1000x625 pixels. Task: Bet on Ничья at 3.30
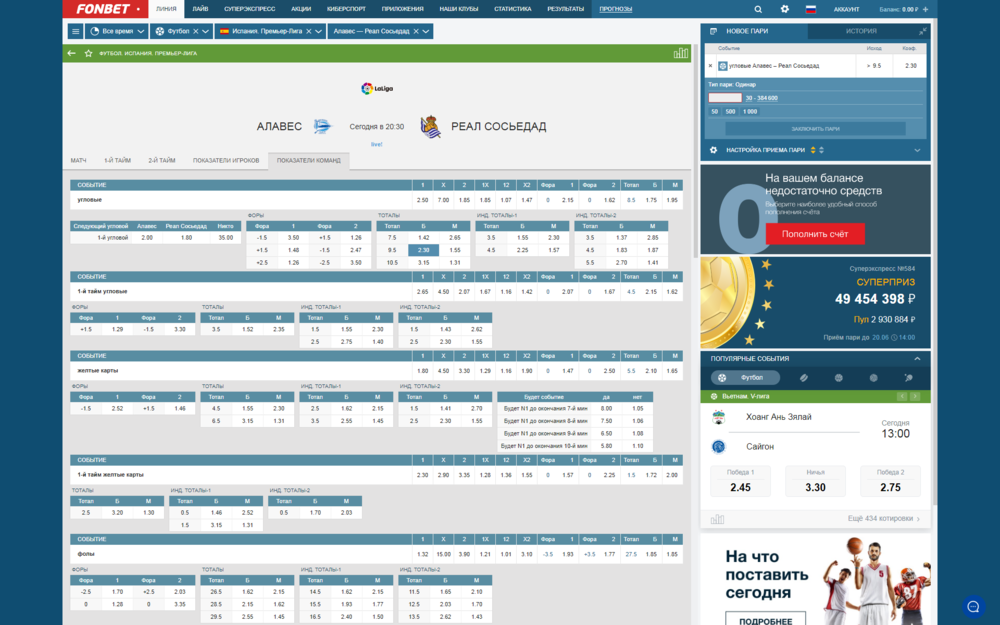click(815, 482)
